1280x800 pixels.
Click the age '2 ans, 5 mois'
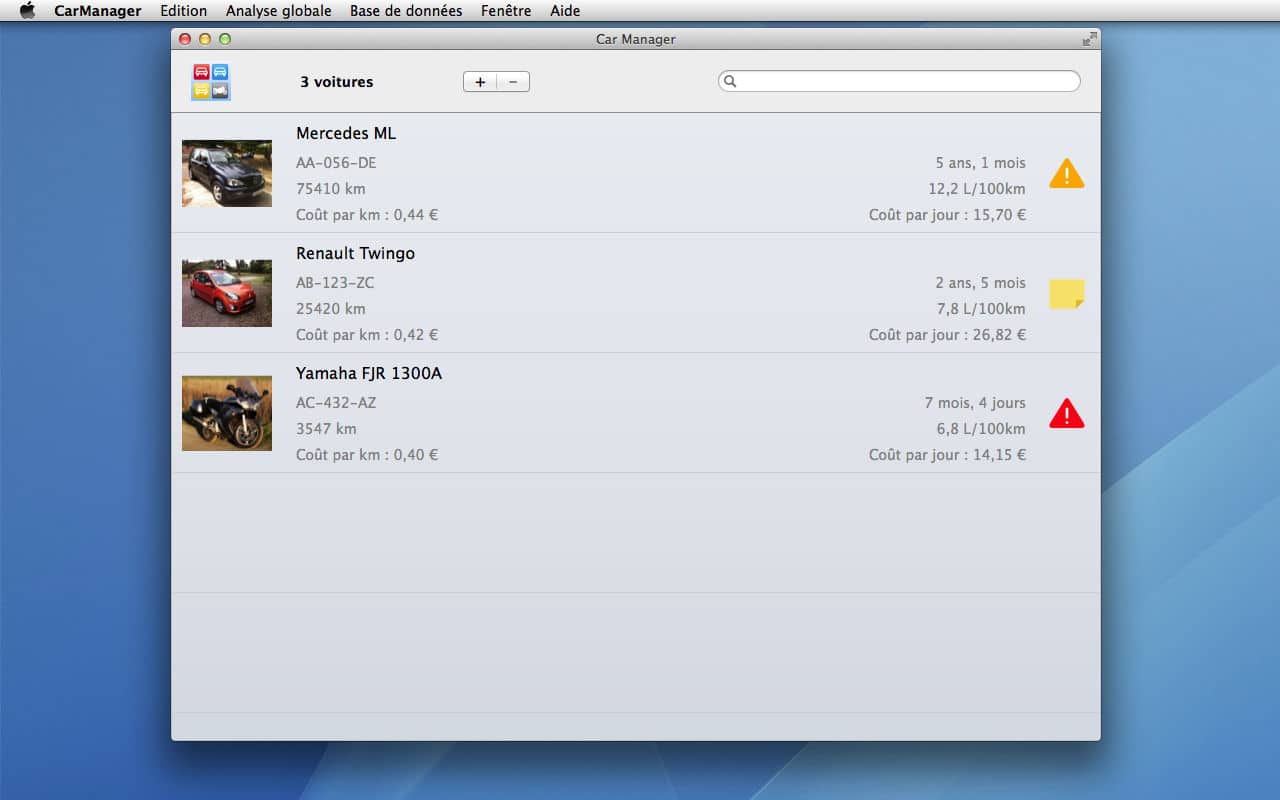point(981,283)
